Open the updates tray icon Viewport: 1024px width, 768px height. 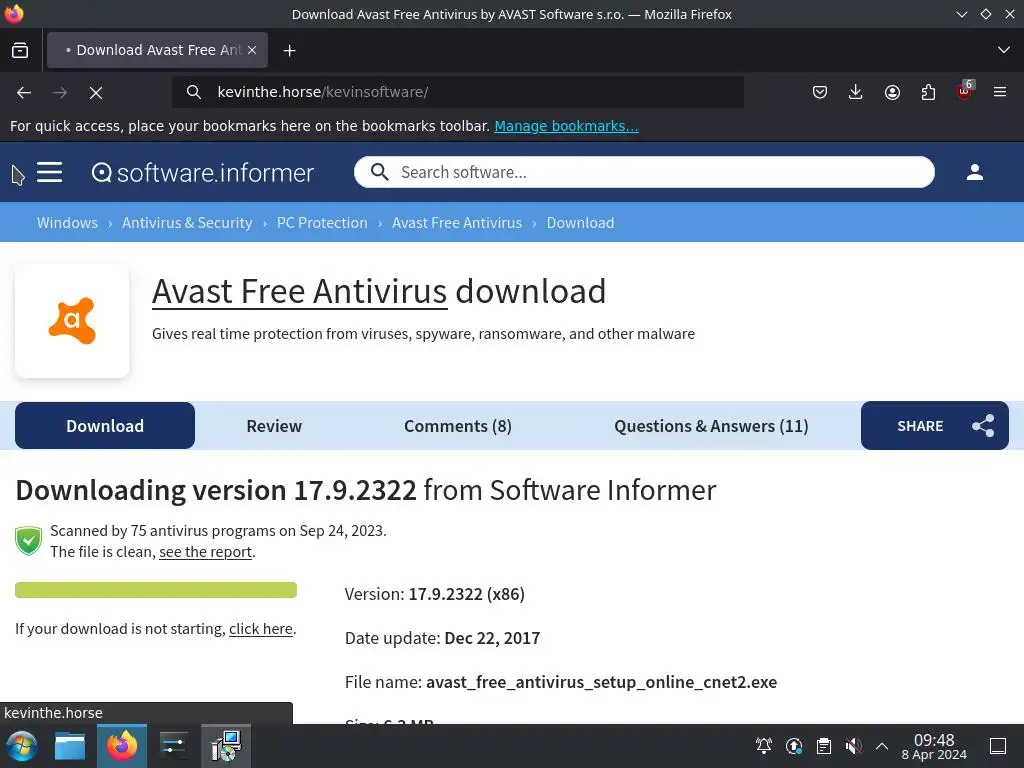[x=793, y=746]
